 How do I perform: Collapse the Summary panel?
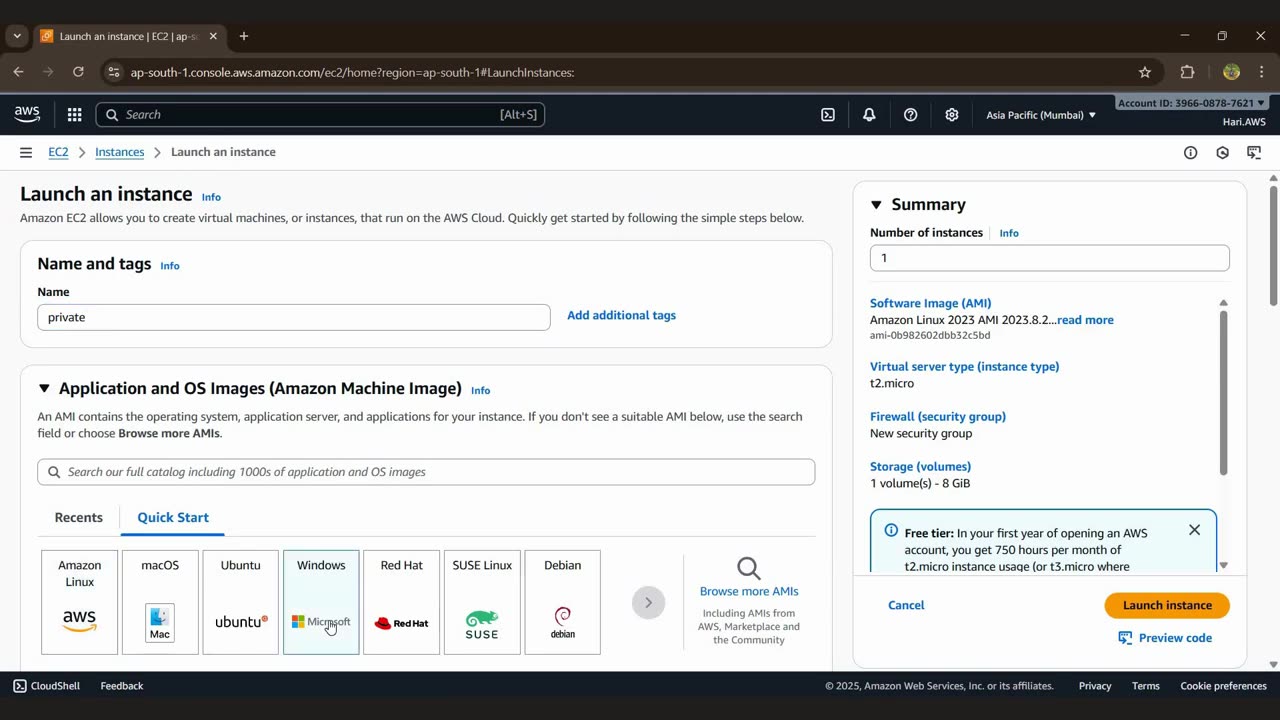pyautogui.click(x=876, y=205)
